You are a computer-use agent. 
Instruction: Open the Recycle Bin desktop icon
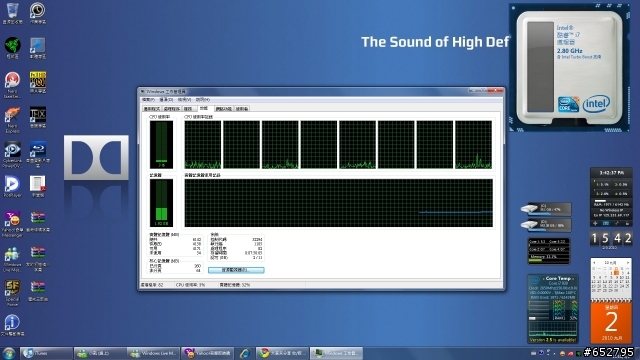click(x=12, y=12)
